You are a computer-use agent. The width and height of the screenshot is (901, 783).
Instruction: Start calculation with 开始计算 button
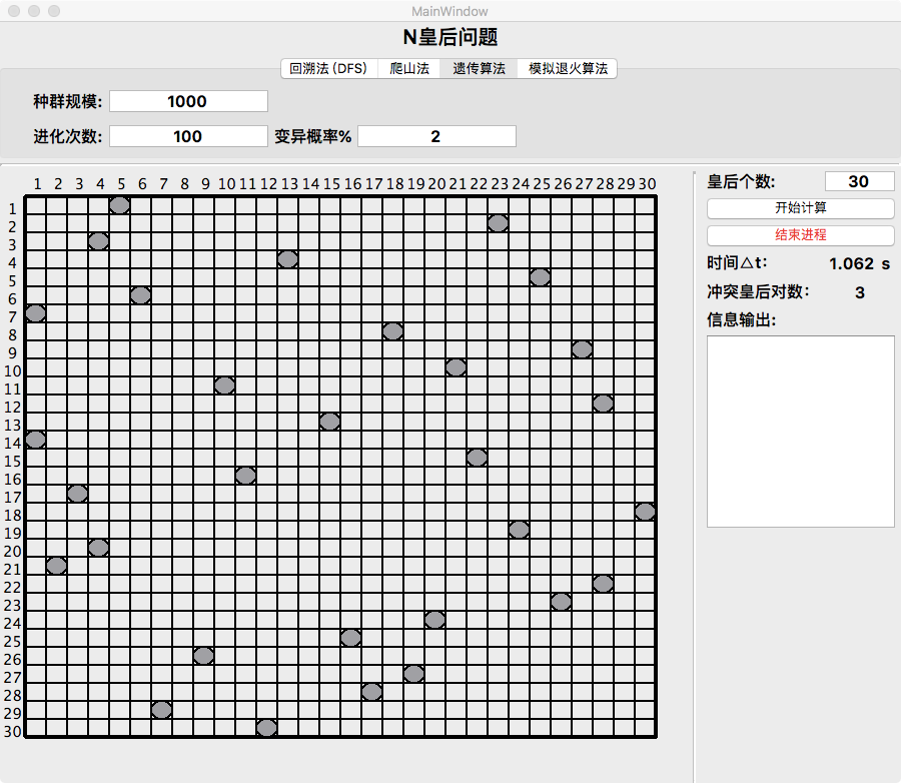pyautogui.click(x=800, y=208)
